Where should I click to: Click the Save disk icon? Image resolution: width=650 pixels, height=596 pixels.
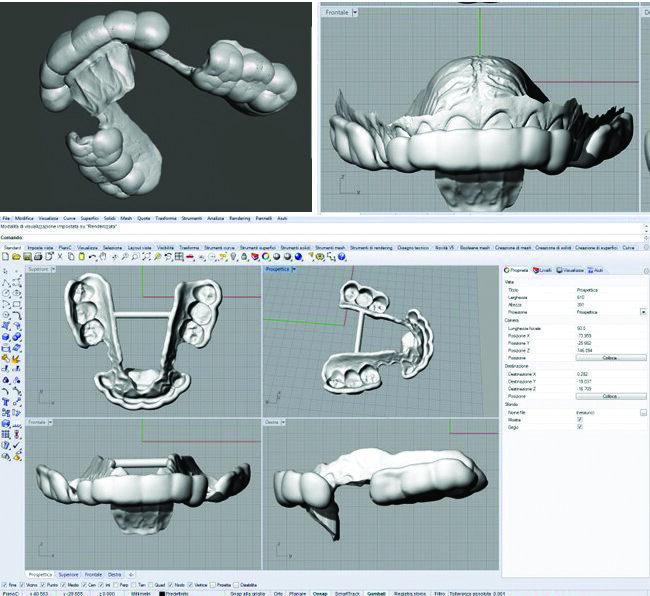25,257
